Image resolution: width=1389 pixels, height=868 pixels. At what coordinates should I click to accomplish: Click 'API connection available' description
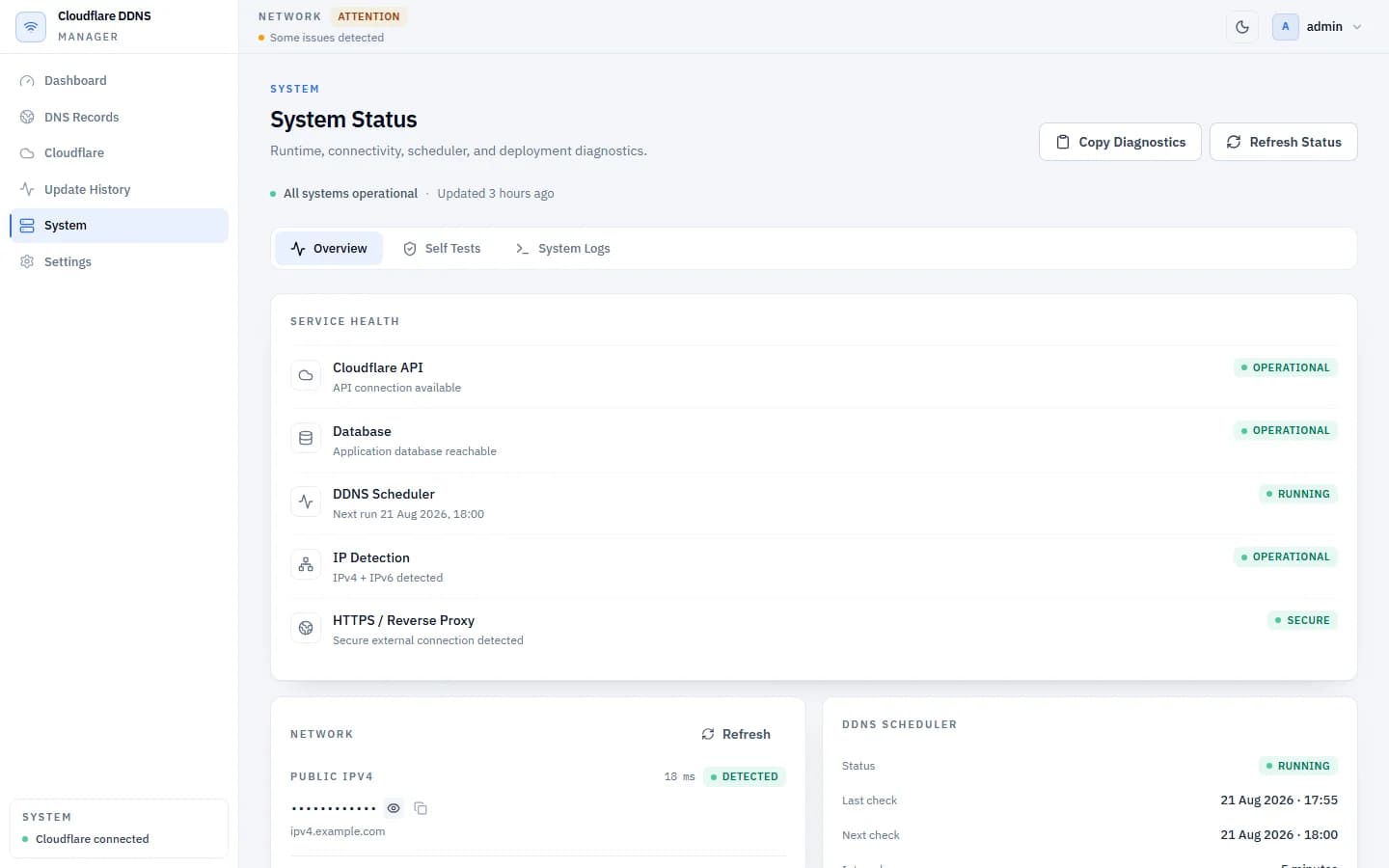(396, 388)
